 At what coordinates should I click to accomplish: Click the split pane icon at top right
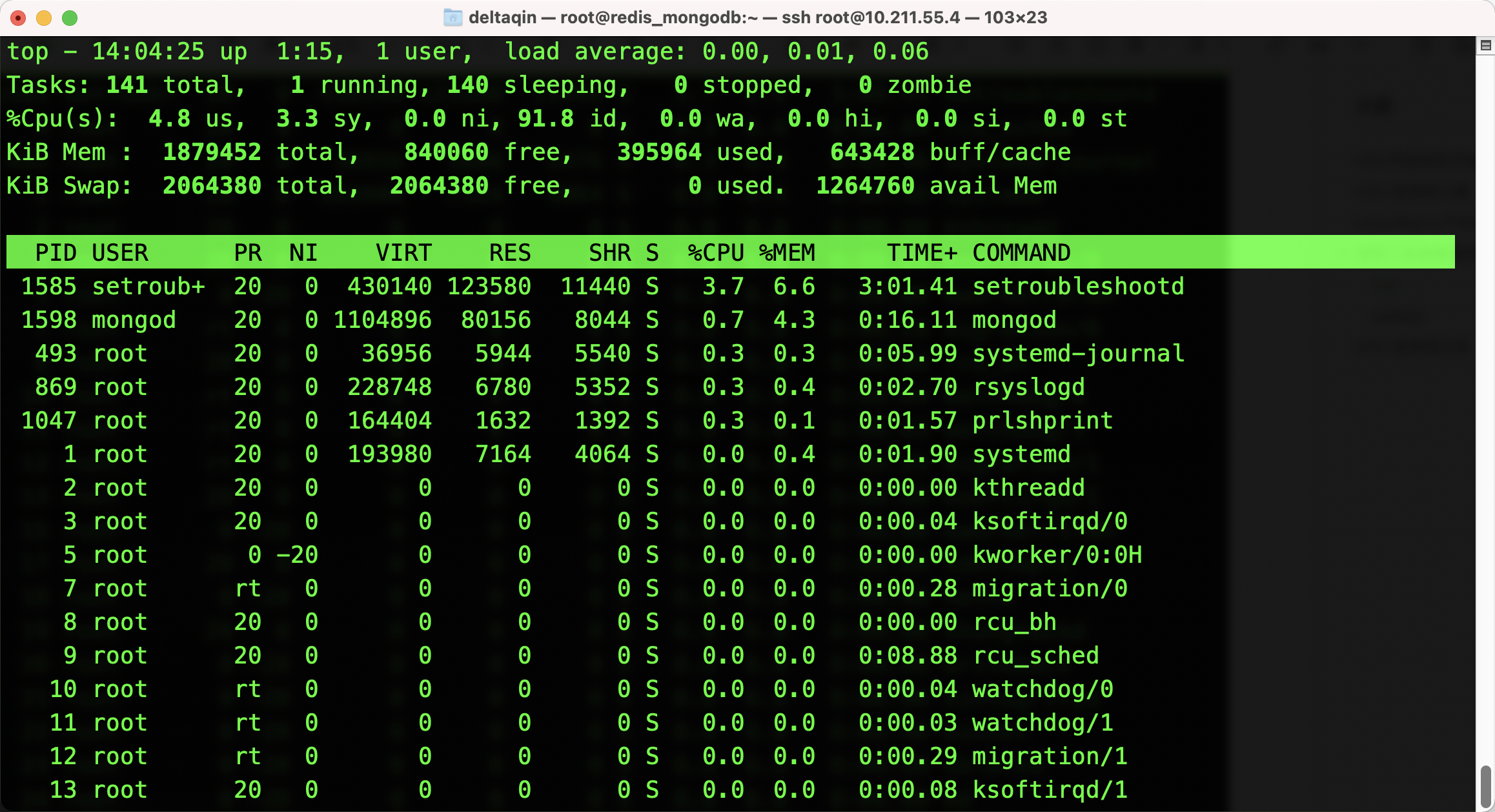click(x=1485, y=45)
